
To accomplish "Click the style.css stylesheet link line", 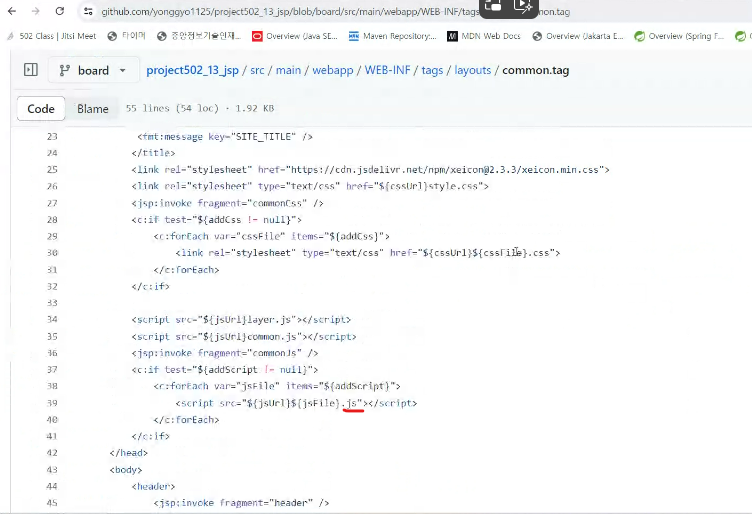I will (x=310, y=186).
